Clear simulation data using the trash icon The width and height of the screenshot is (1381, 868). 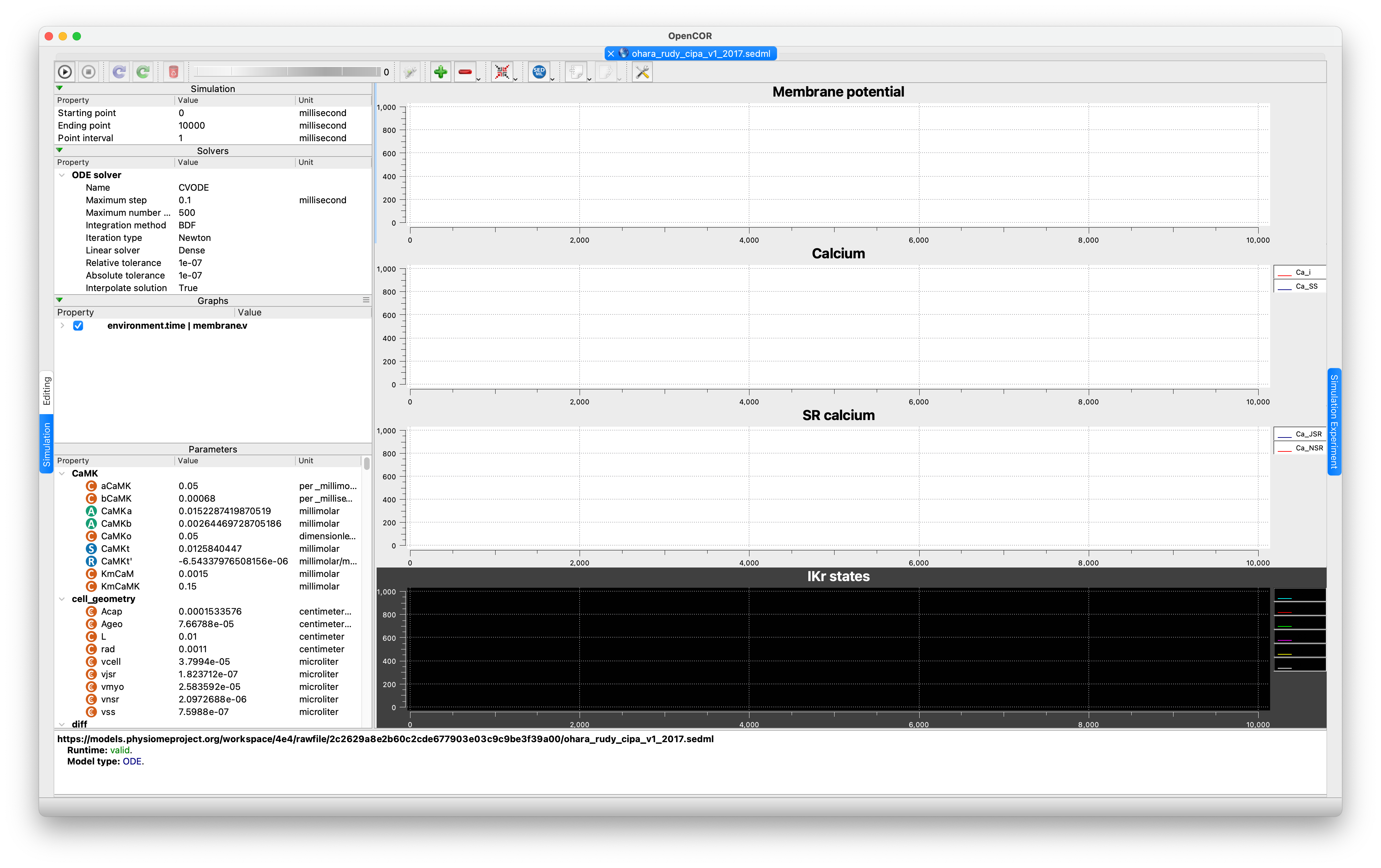click(x=173, y=72)
